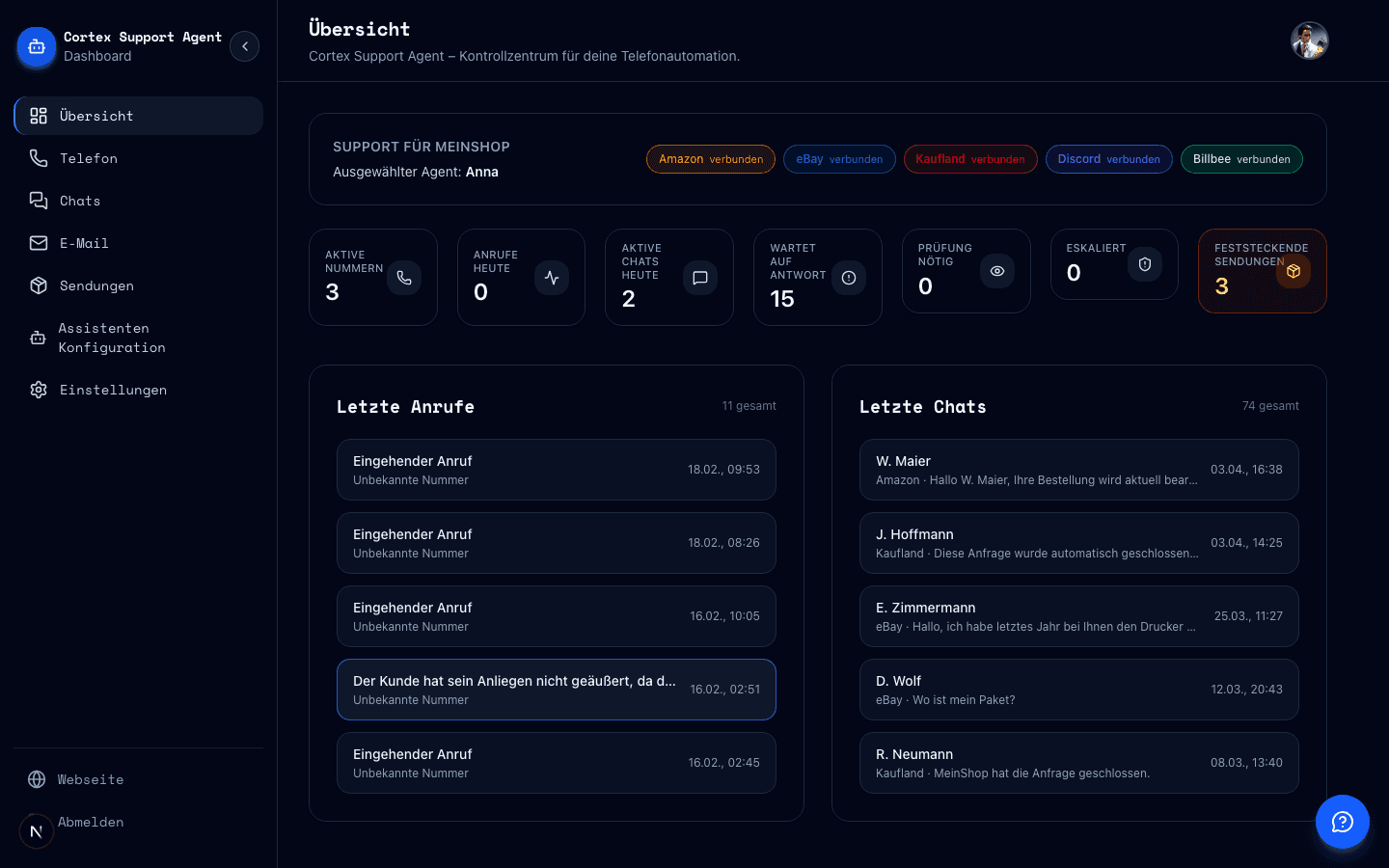Open Einstellungen via gear icon
Viewport: 1389px width, 868px height.
39,390
